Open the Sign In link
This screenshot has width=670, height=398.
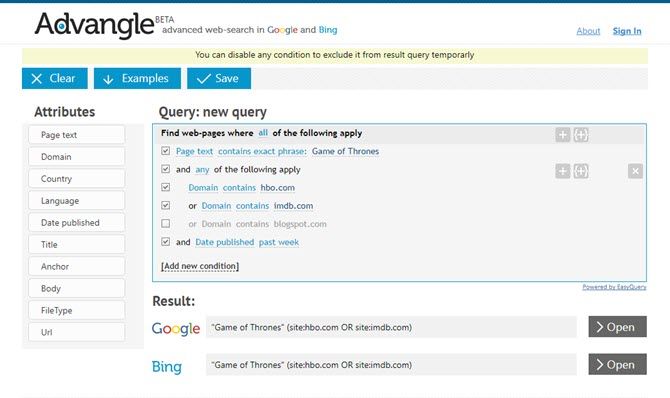(627, 31)
